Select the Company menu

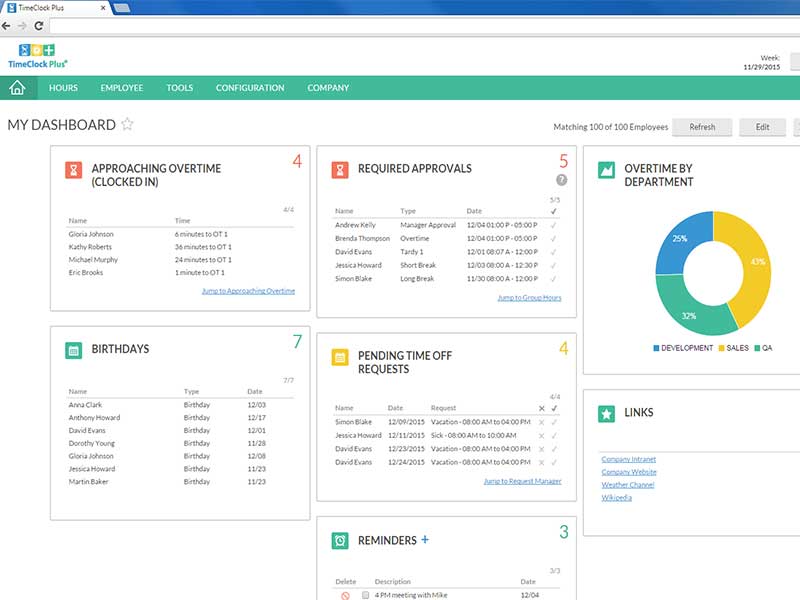click(x=328, y=88)
